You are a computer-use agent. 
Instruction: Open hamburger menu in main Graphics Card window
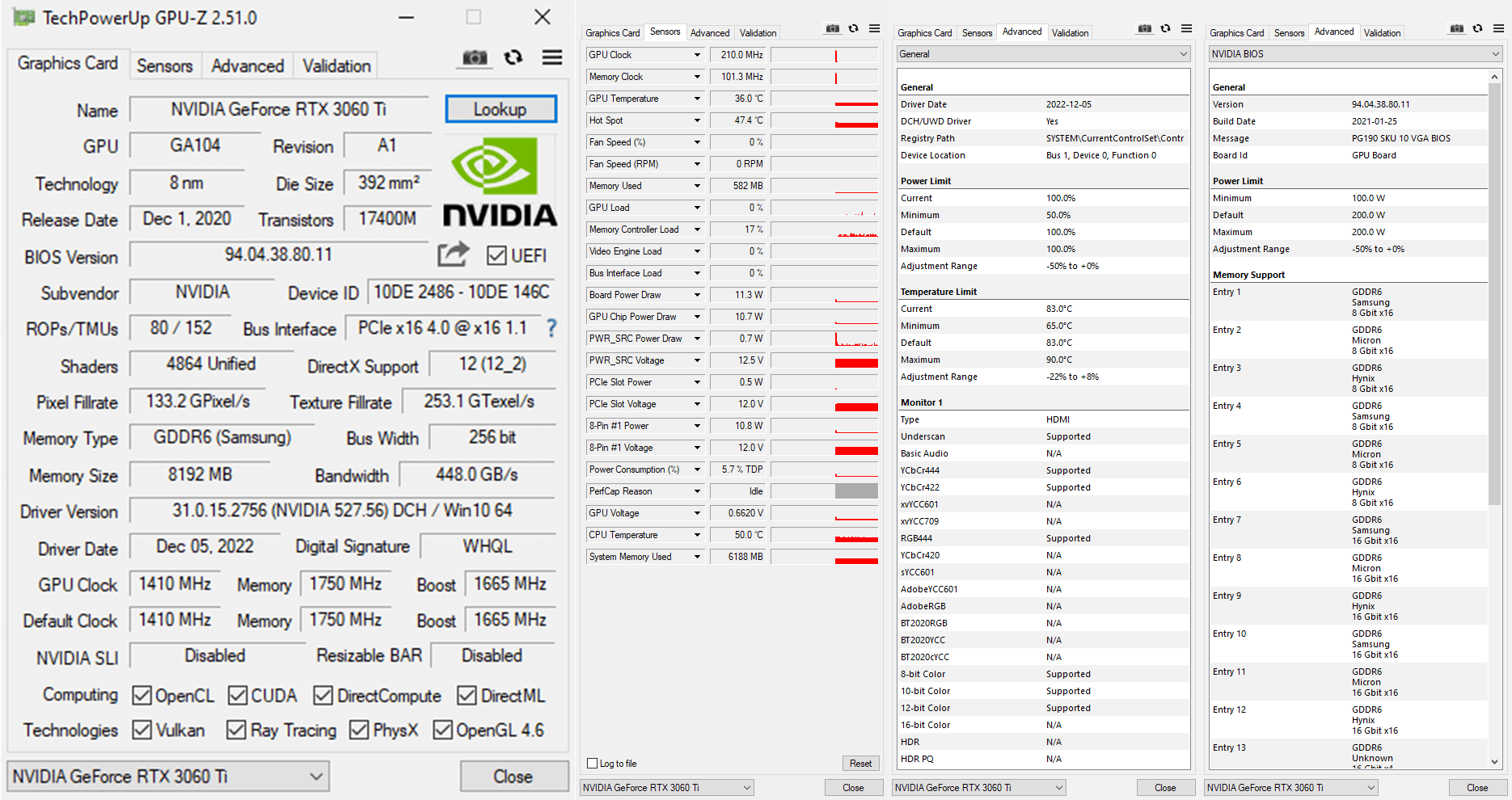(552, 57)
